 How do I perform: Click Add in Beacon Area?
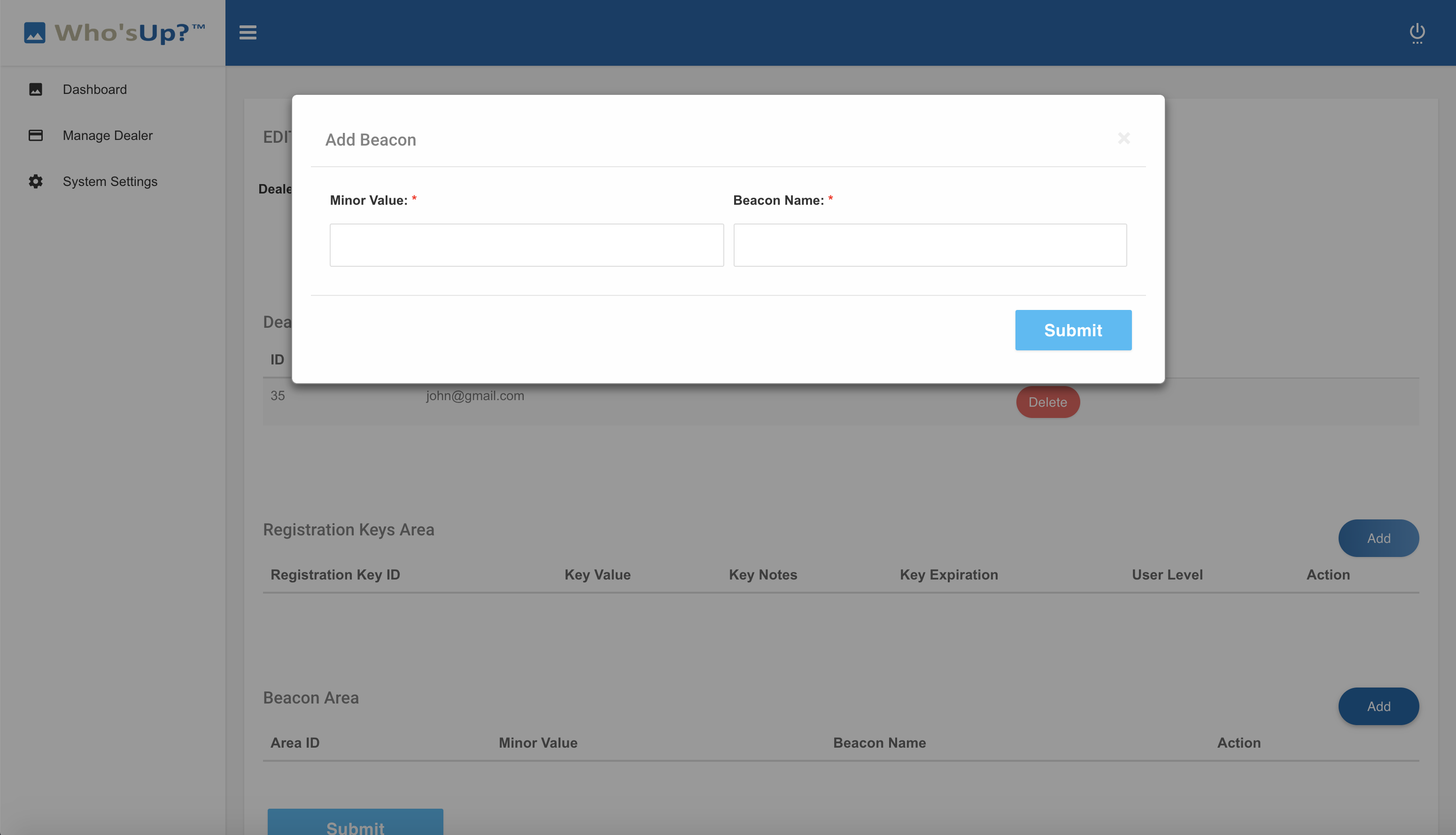coord(1378,706)
